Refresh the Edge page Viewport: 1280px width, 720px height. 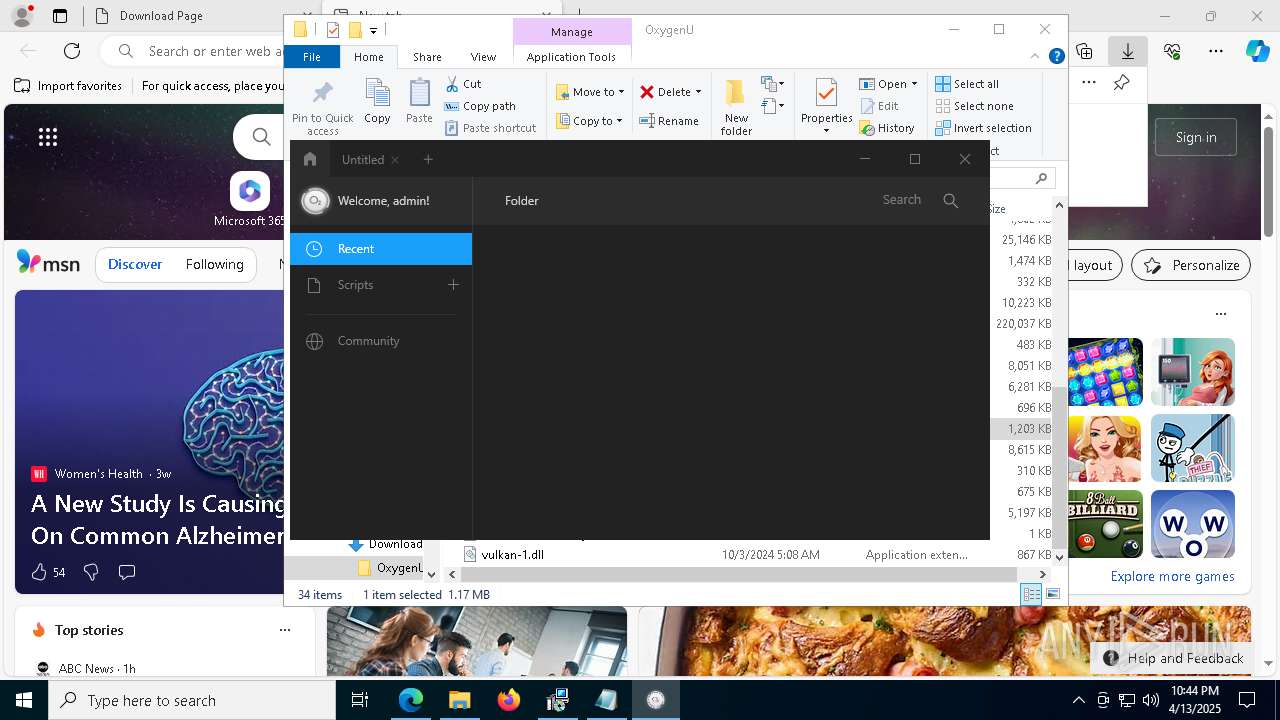(72, 51)
